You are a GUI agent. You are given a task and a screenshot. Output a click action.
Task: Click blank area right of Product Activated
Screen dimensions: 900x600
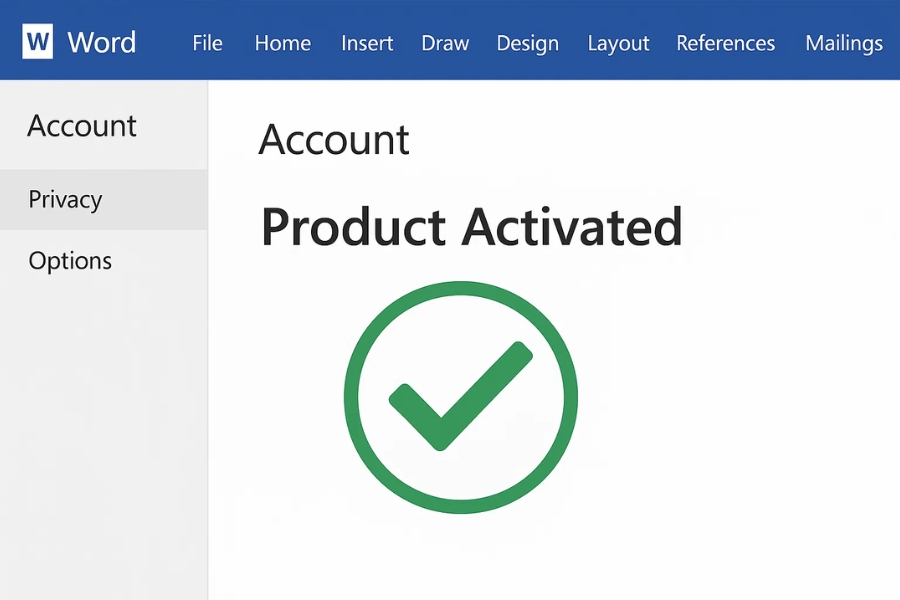pyautogui.click(x=790, y=227)
